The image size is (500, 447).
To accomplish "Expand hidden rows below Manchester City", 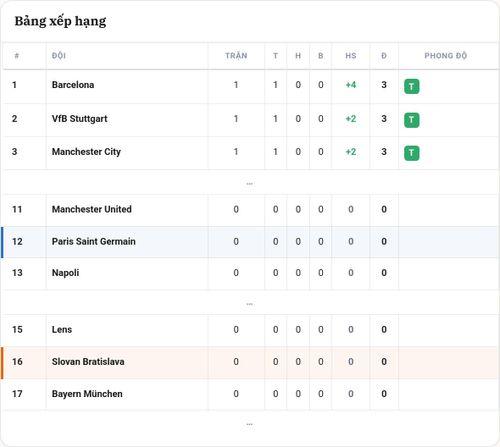I will pos(249,184).
